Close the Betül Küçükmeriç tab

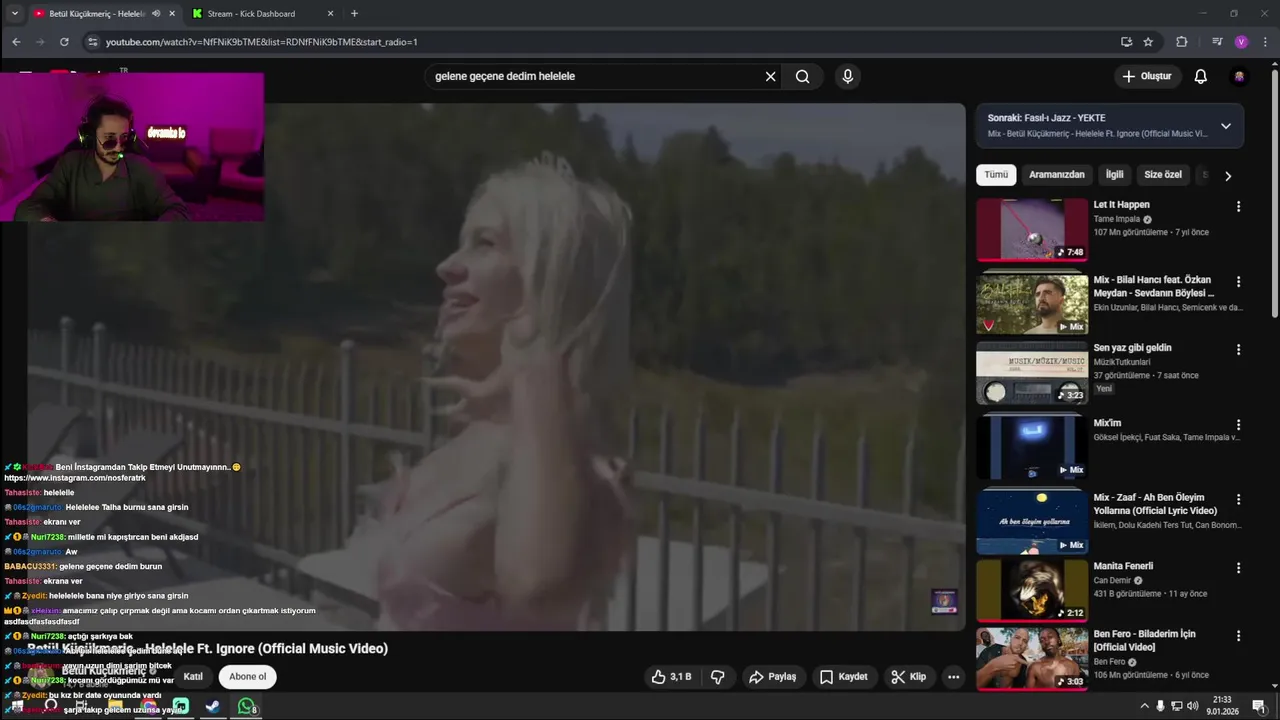click(x=172, y=14)
